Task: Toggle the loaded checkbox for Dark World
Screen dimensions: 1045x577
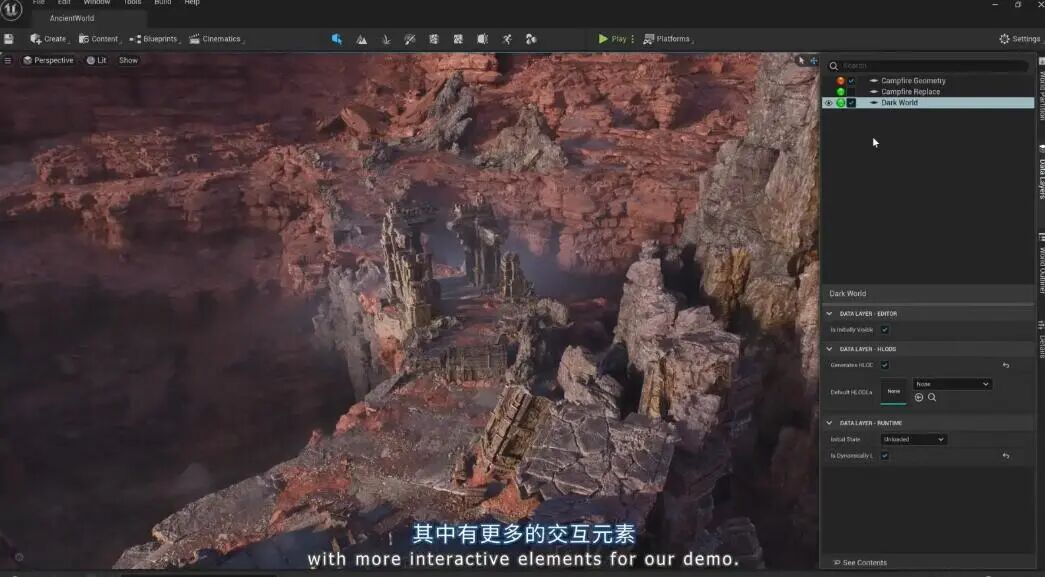Action: [x=851, y=103]
